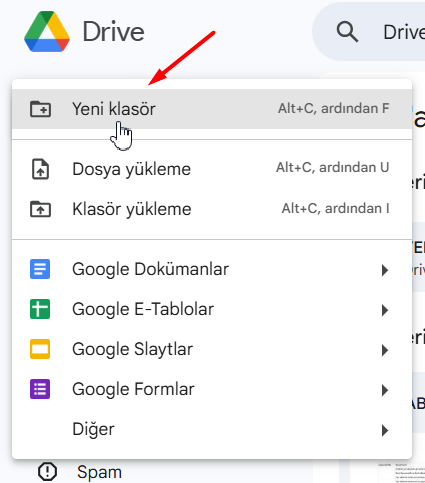Open Google Dokümanlar menu entry
The image size is (425, 483).
212,269
